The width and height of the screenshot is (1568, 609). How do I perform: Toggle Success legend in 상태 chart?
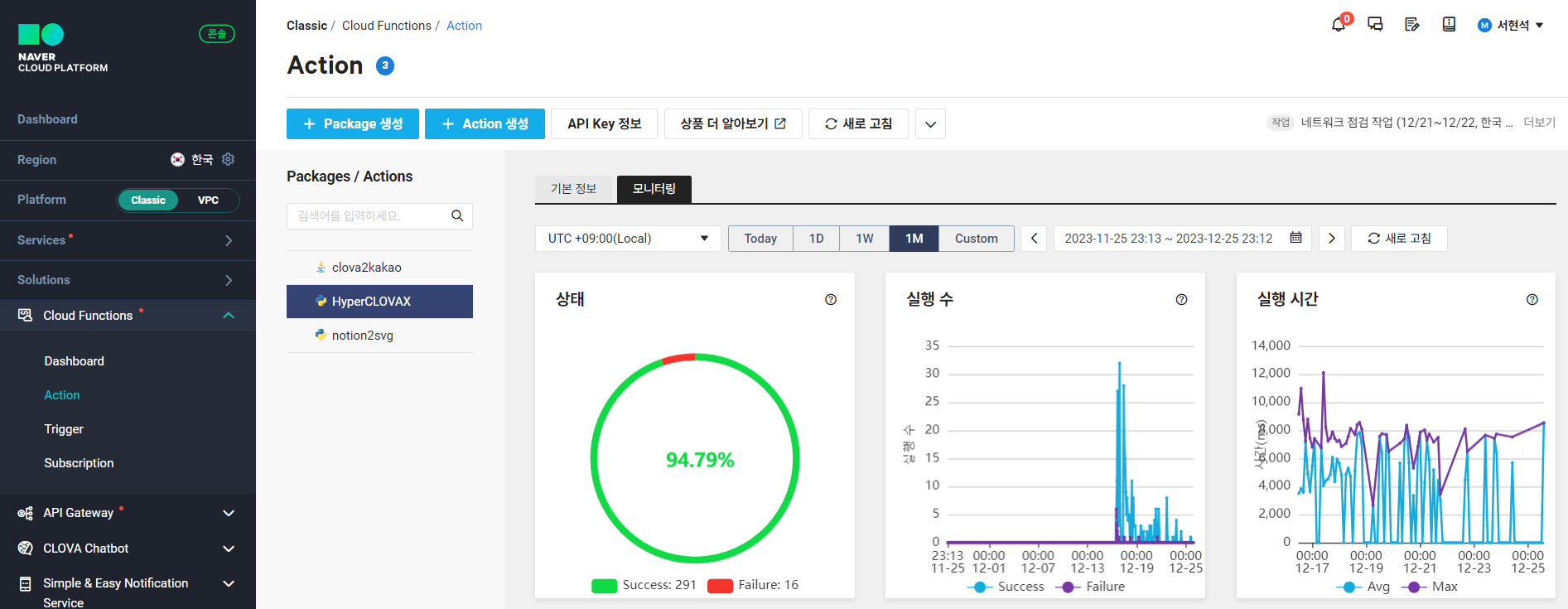(x=644, y=585)
